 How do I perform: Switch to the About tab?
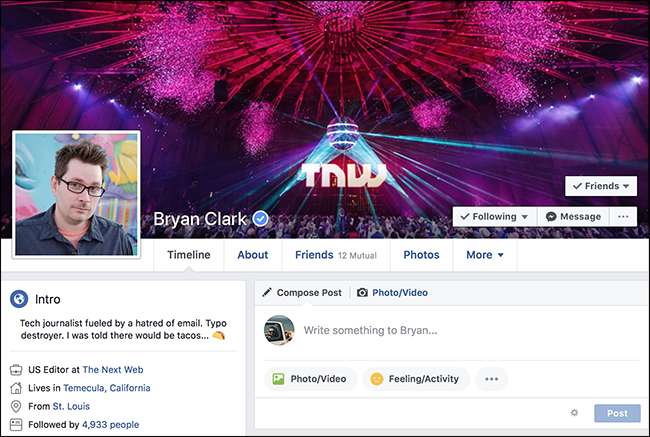253,255
